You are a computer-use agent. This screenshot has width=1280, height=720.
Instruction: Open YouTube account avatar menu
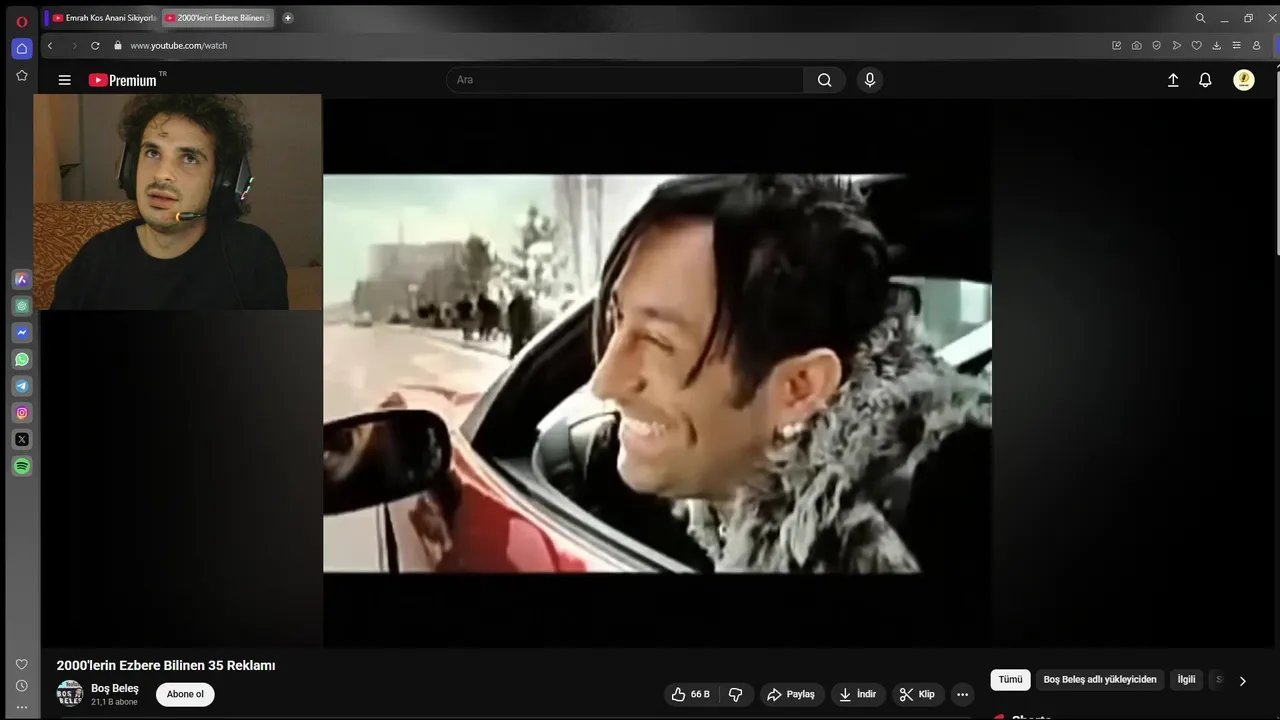[1244, 80]
